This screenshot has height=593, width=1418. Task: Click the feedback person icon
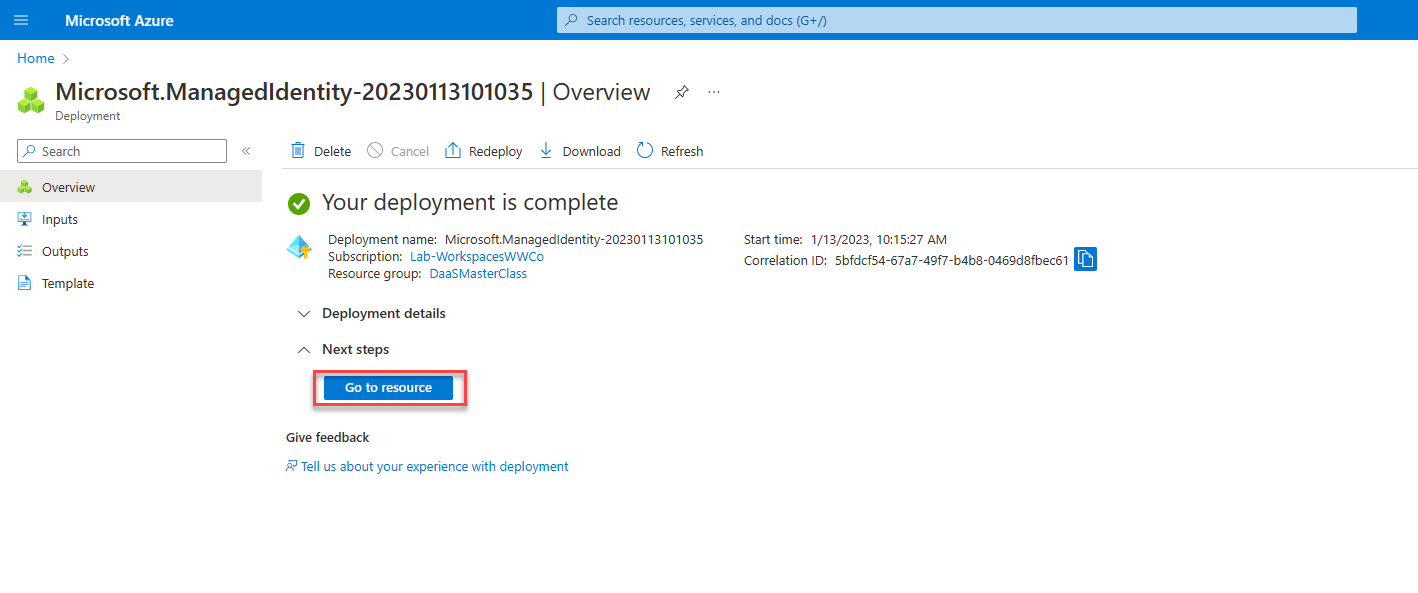(x=292, y=466)
